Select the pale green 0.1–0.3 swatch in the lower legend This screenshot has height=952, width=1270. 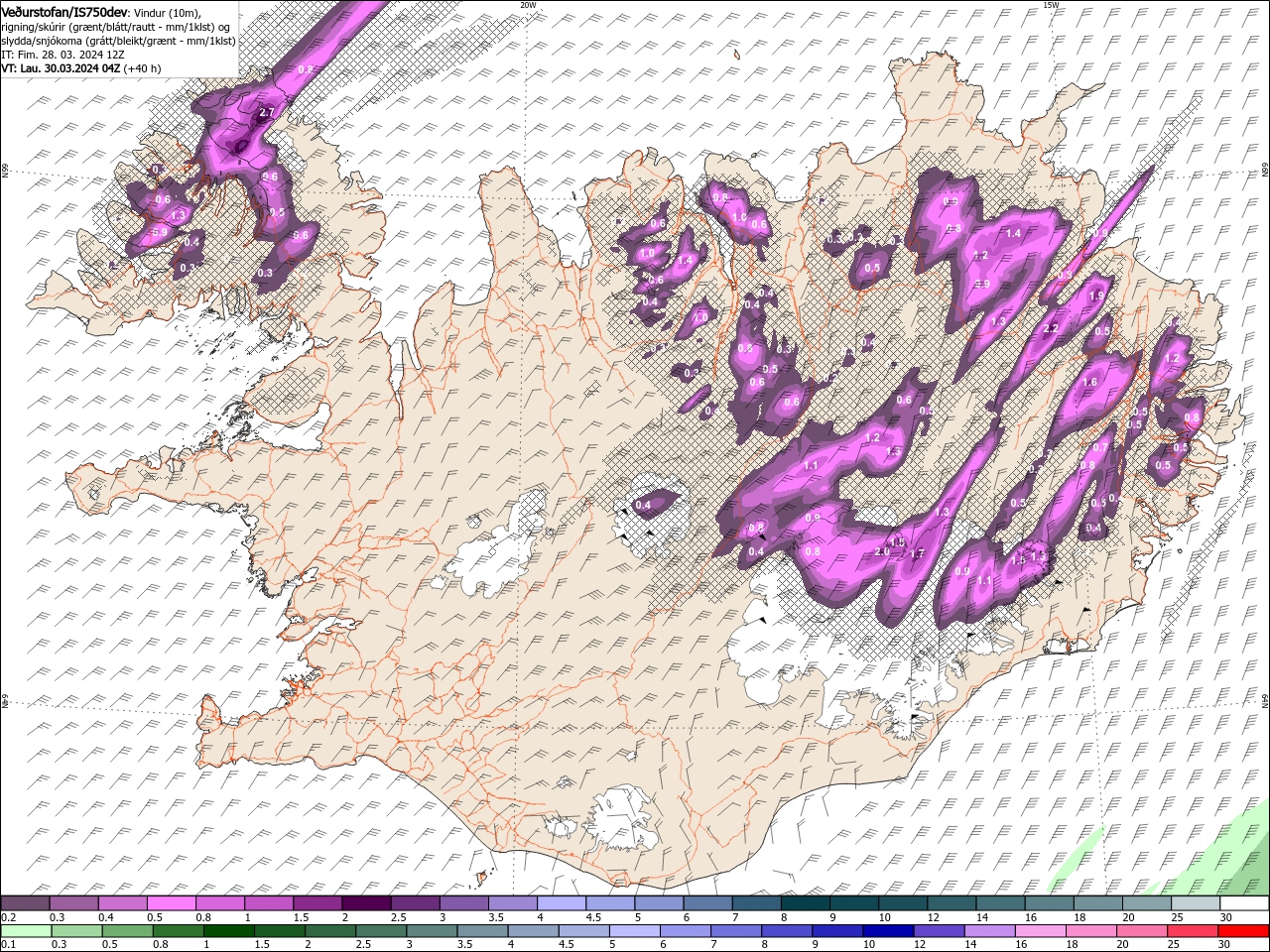click(26, 931)
